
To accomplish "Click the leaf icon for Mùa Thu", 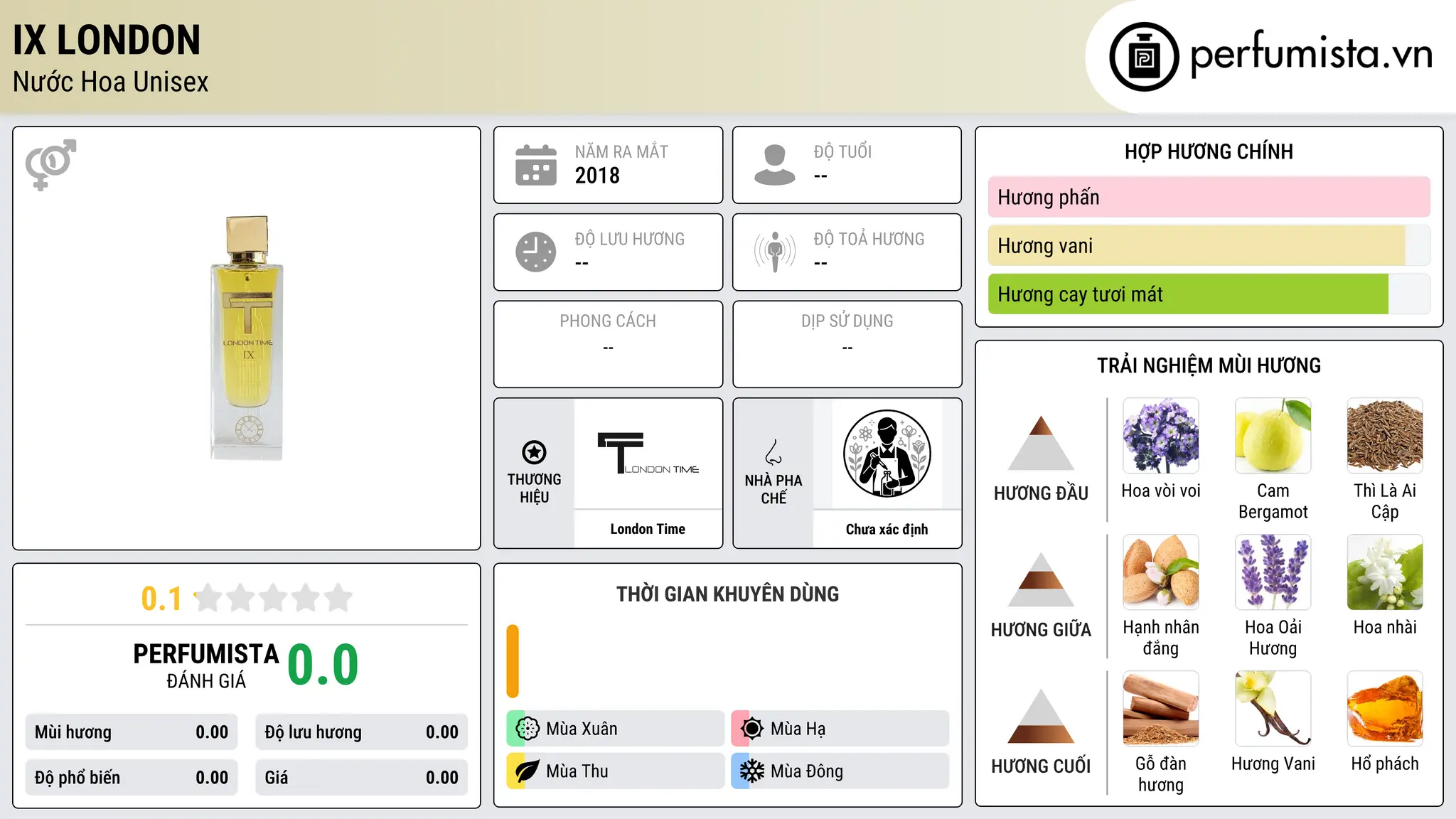I will click(x=528, y=771).
